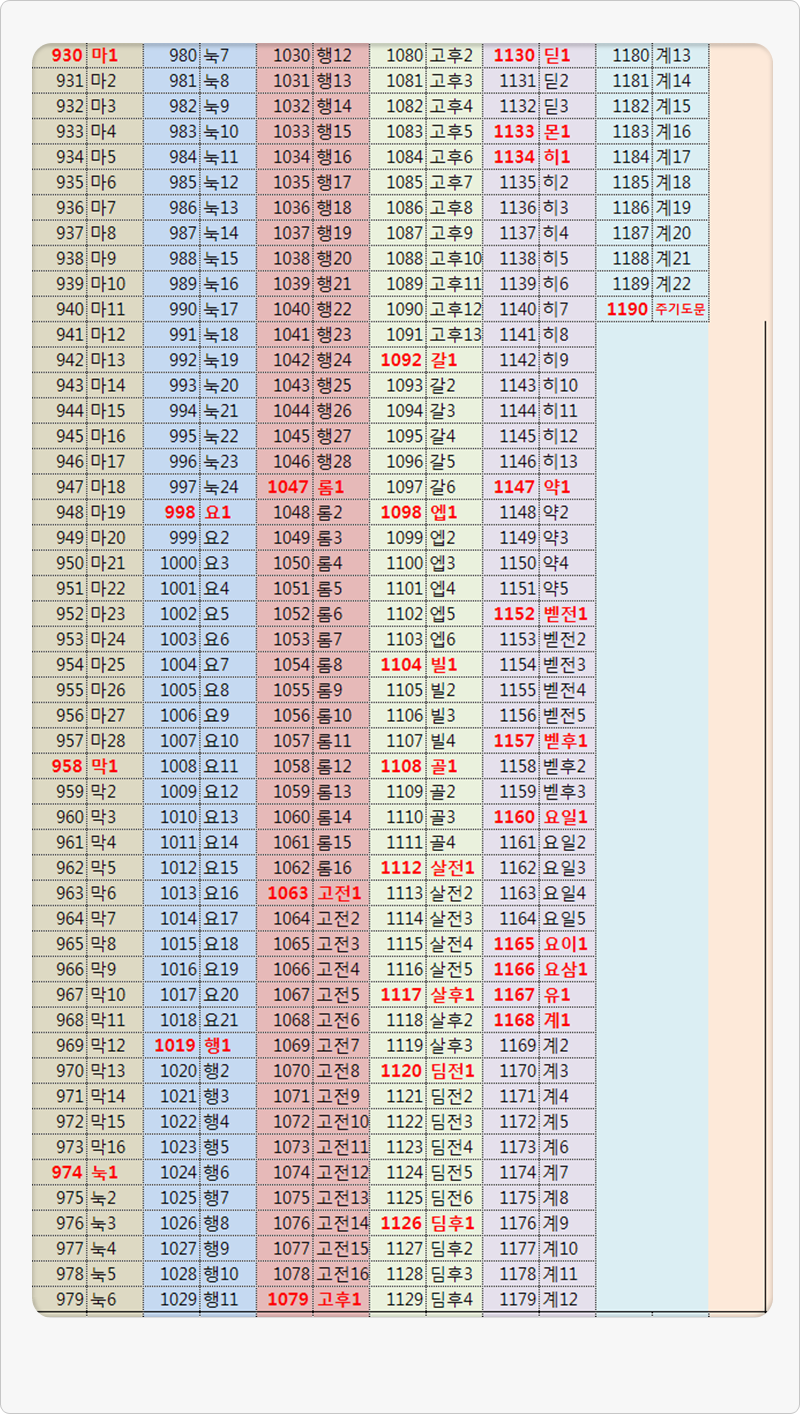This screenshot has height=1414, width=800.
Task: Click the red label 고전1
Action: coord(341,893)
